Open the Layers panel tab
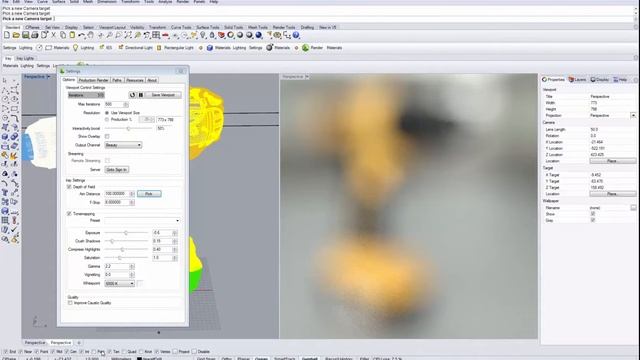Screen dimensions: 640x360 point(577,80)
